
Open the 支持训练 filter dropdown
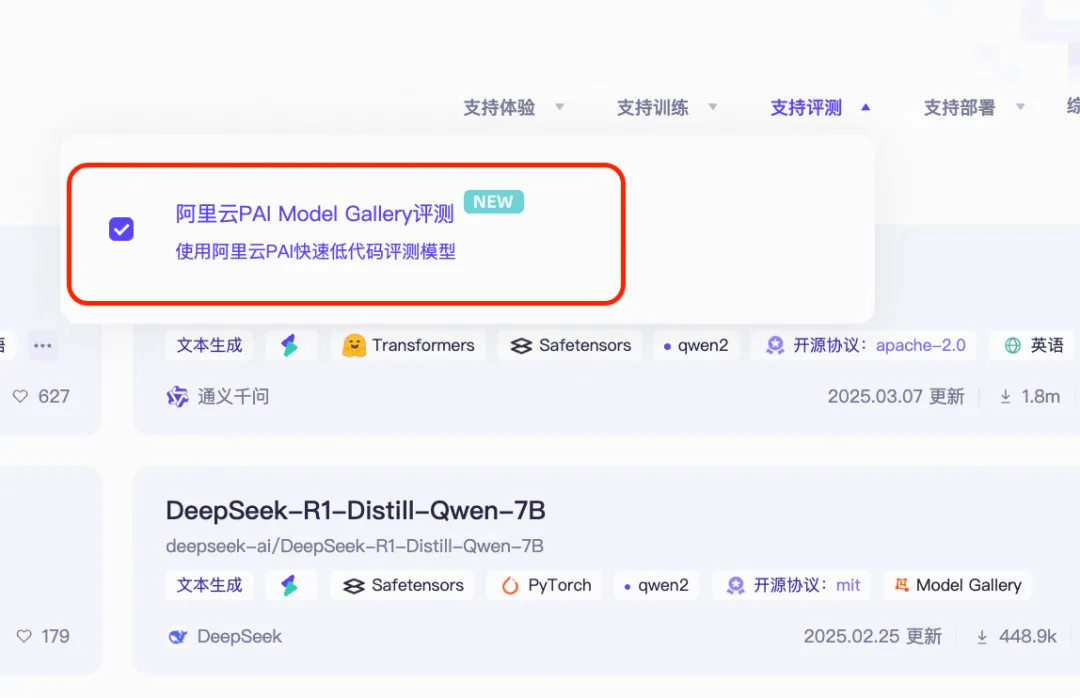(667, 107)
